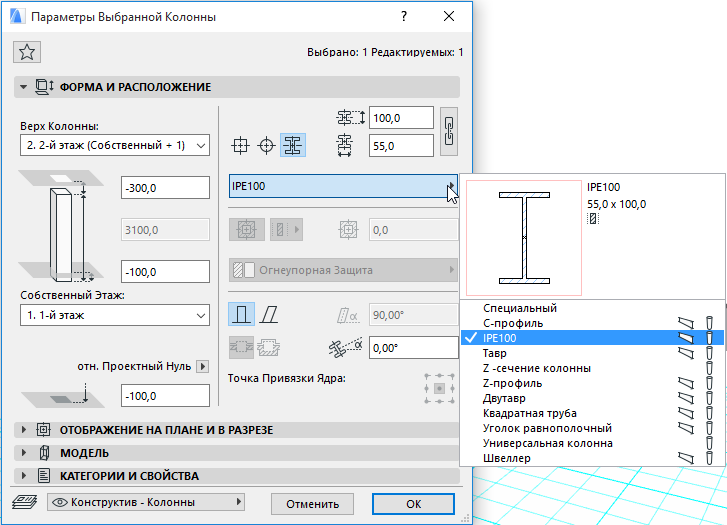This screenshot has width=727, height=525.
Task: Click the Отменить button
Action: pos(312,504)
